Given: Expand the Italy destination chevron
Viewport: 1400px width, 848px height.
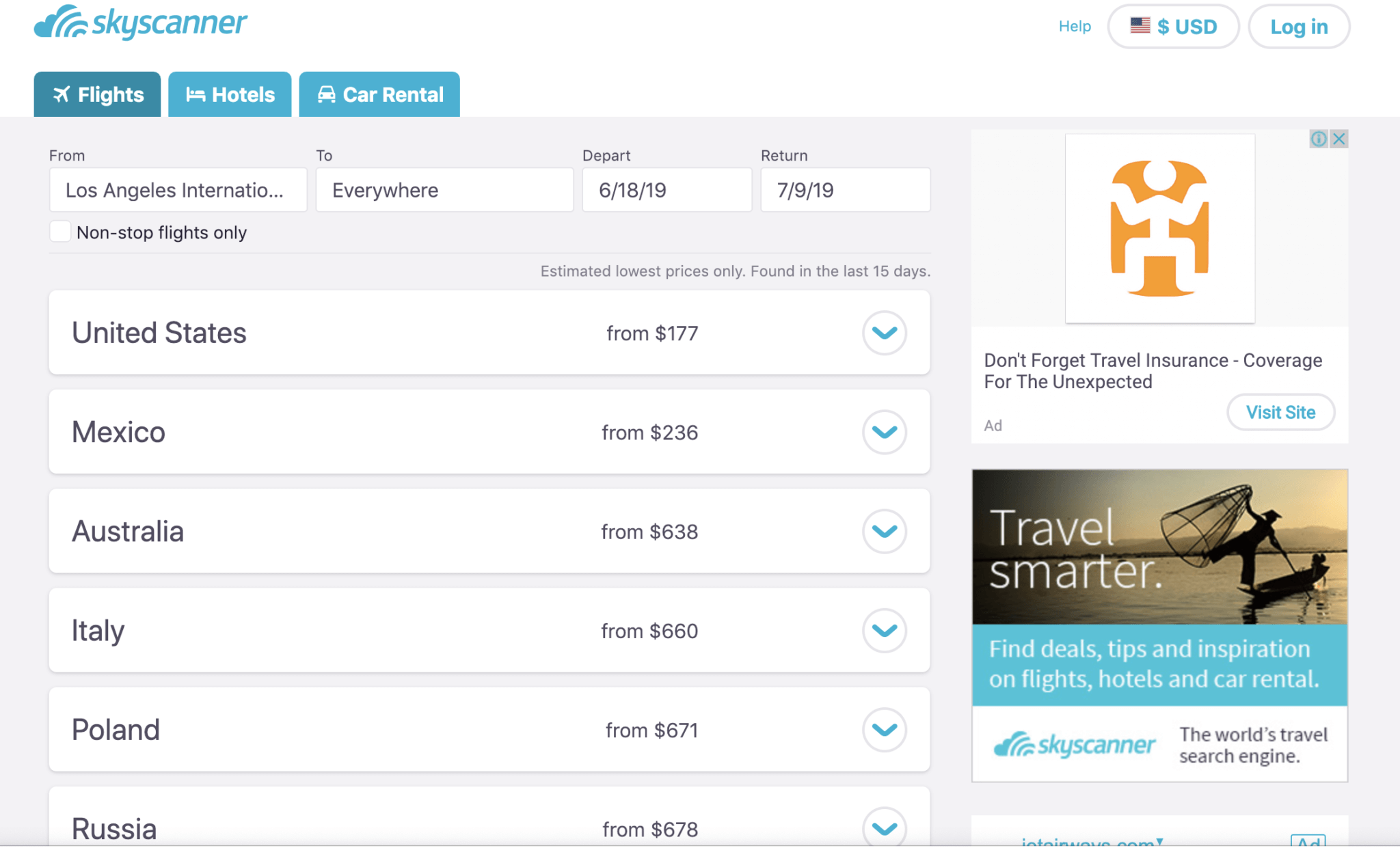Looking at the screenshot, I should [885, 630].
